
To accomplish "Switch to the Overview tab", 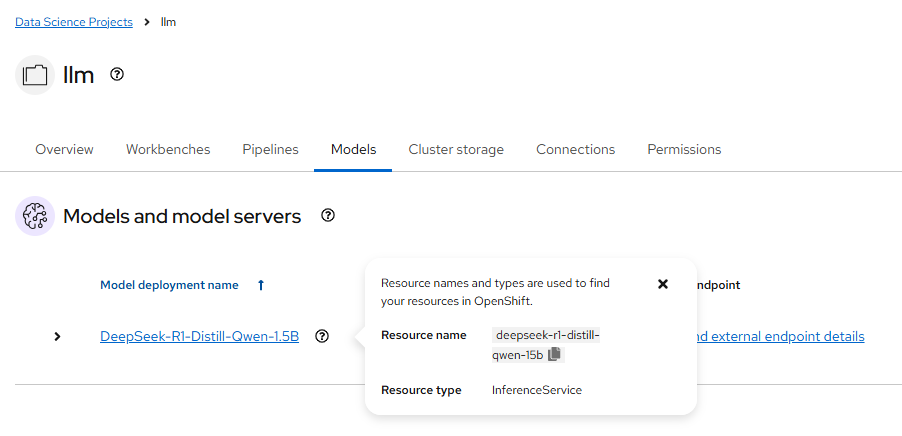I will click(x=64, y=150).
